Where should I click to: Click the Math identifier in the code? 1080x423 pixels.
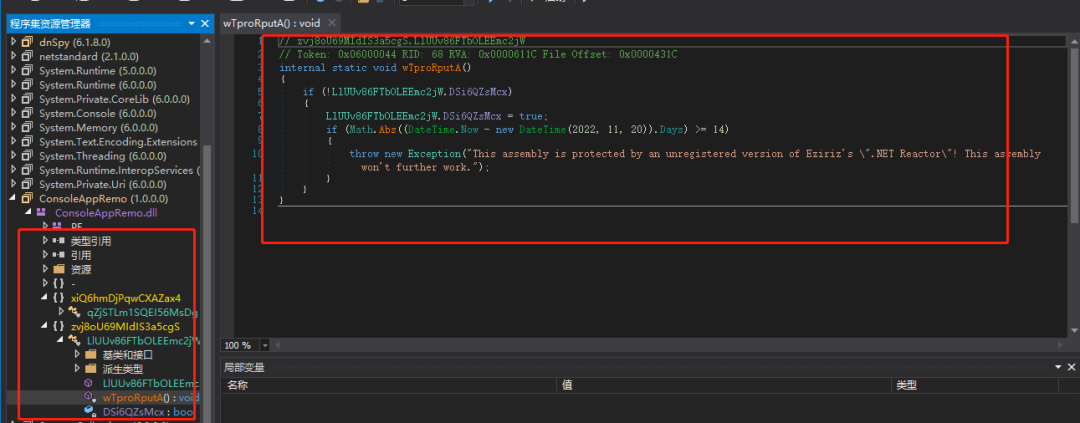click(360, 129)
